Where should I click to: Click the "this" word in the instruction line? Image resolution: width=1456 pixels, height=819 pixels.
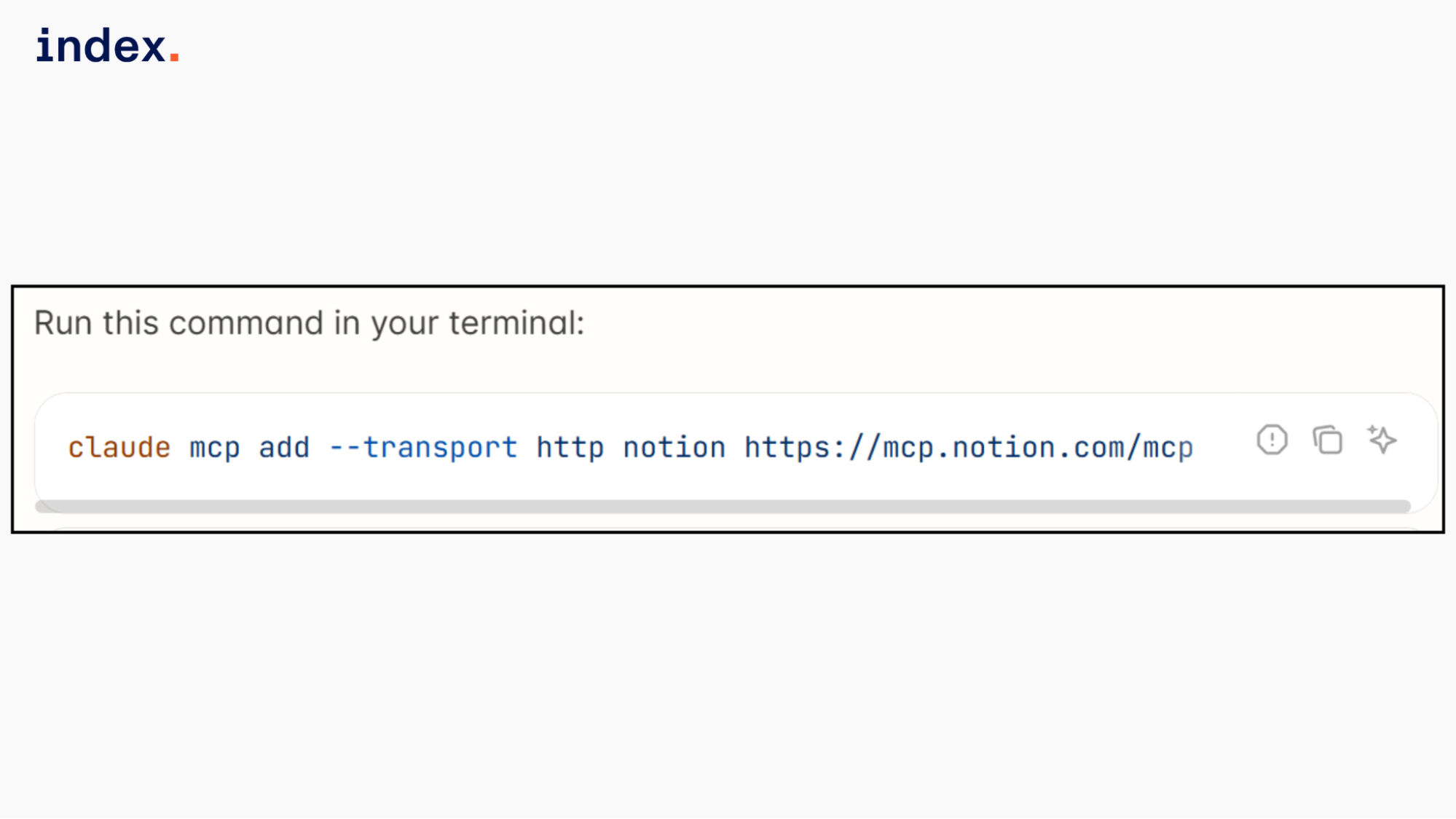[x=130, y=323]
